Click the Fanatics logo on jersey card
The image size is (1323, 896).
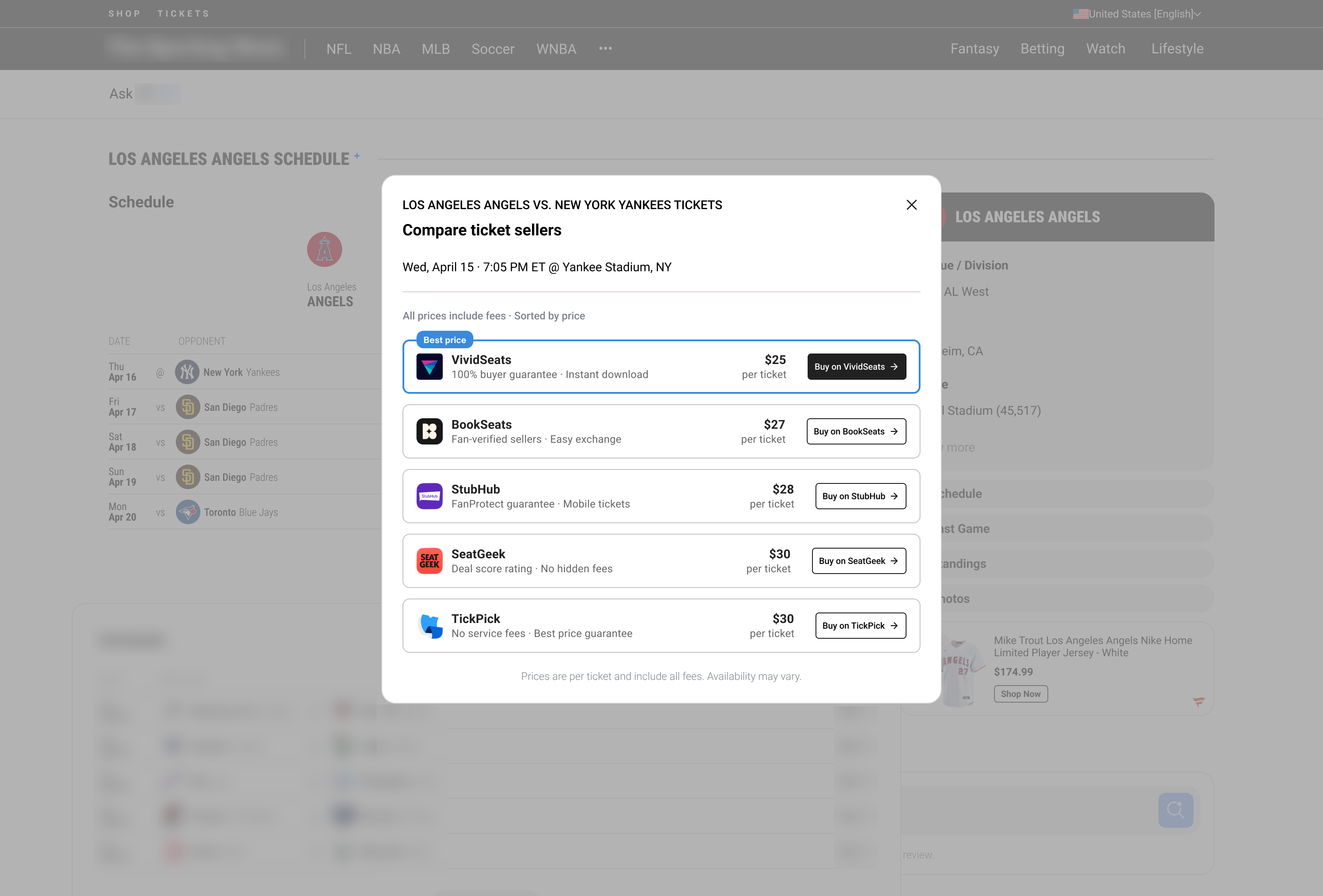click(x=1199, y=702)
